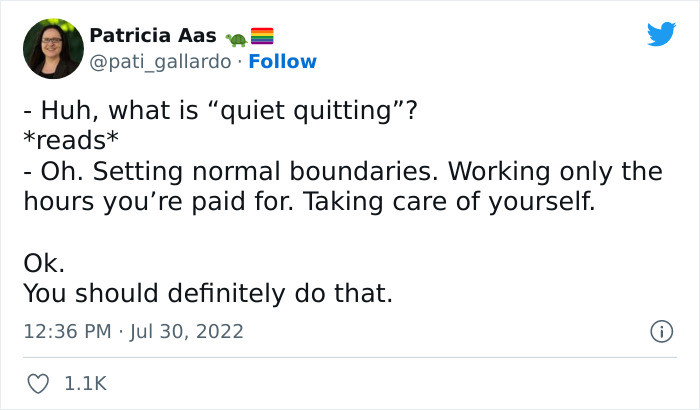
Task: Like the tweet with the heart icon
Action: (38, 383)
